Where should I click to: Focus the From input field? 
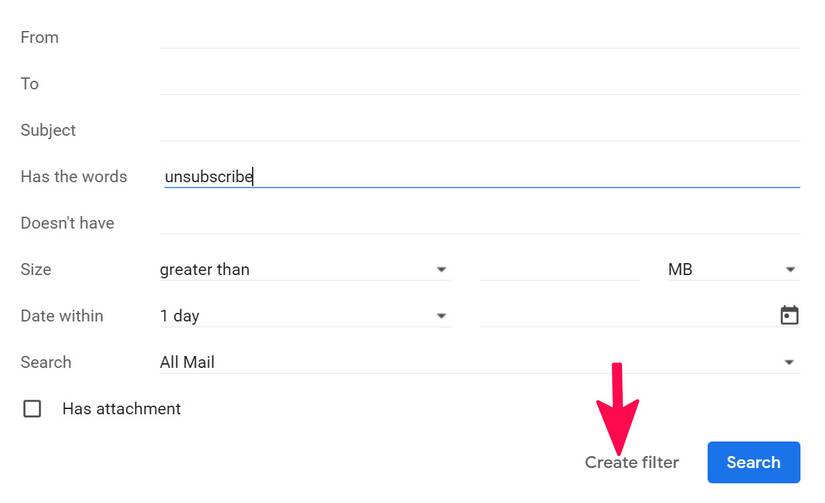click(479, 36)
